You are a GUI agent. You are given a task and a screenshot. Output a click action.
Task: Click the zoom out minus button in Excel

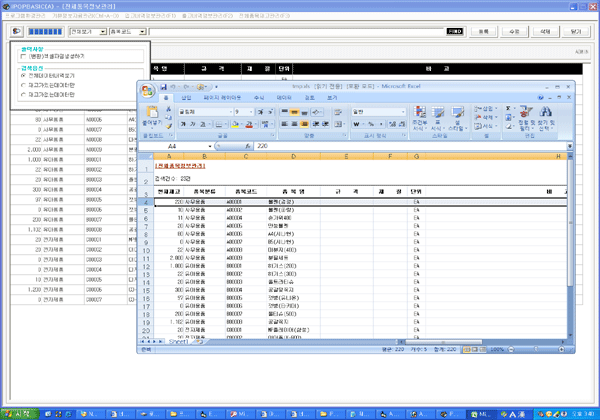point(511,349)
